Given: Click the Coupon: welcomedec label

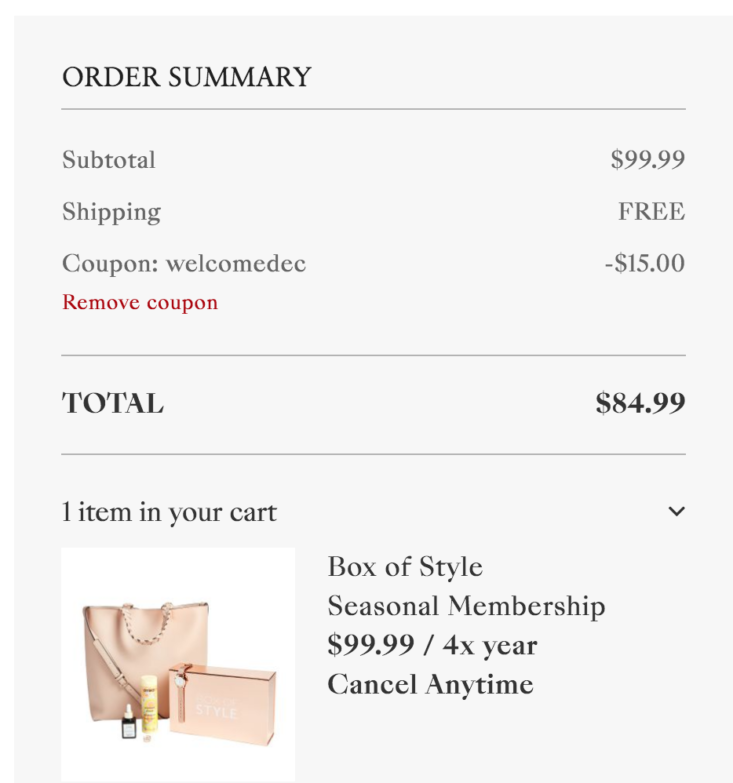Looking at the screenshot, I should 184,264.
